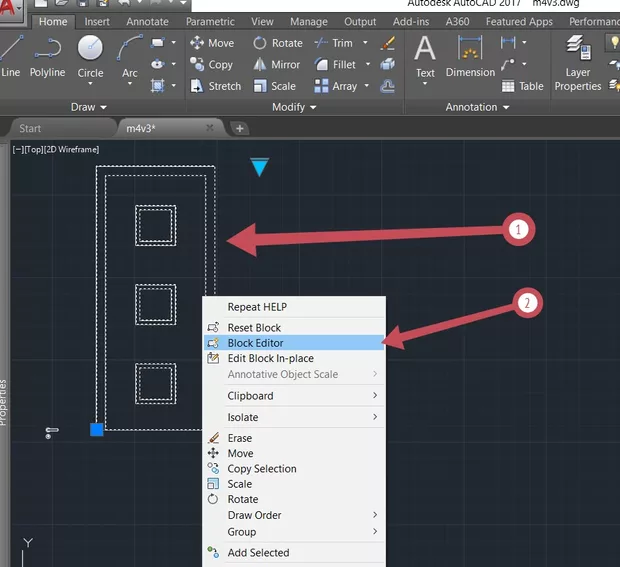The height and width of the screenshot is (567, 620).
Task: Add a new drawing tab with plus button
Action: tap(239, 128)
